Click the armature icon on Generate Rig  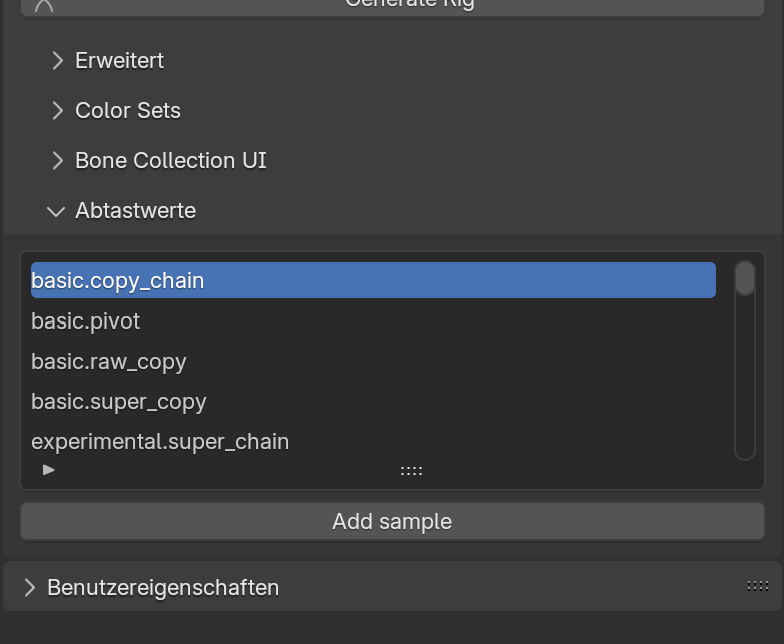point(44,5)
